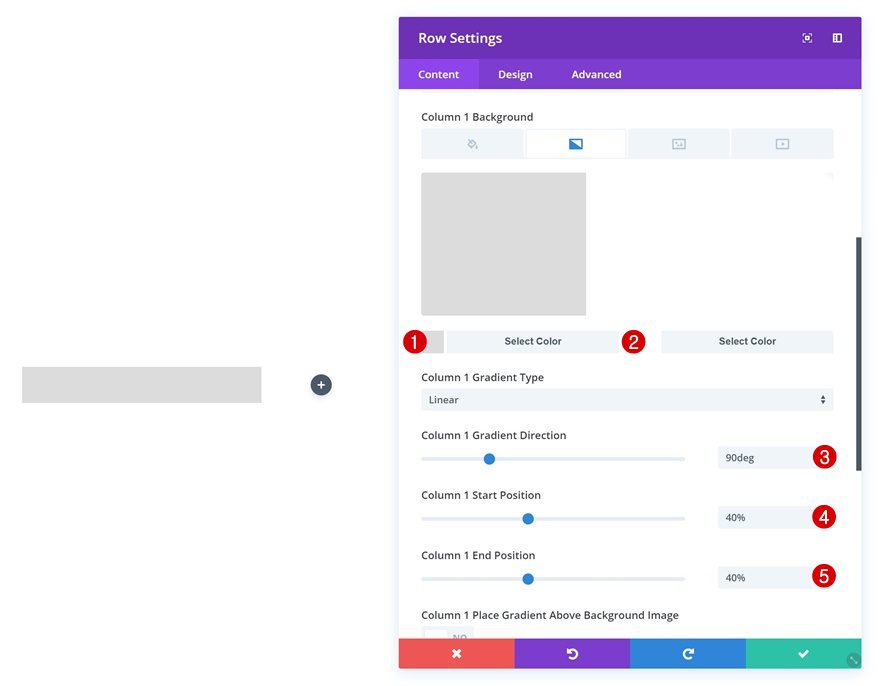Expand the Content tab options
Screen dimensions: 880x686
(x=439, y=73)
